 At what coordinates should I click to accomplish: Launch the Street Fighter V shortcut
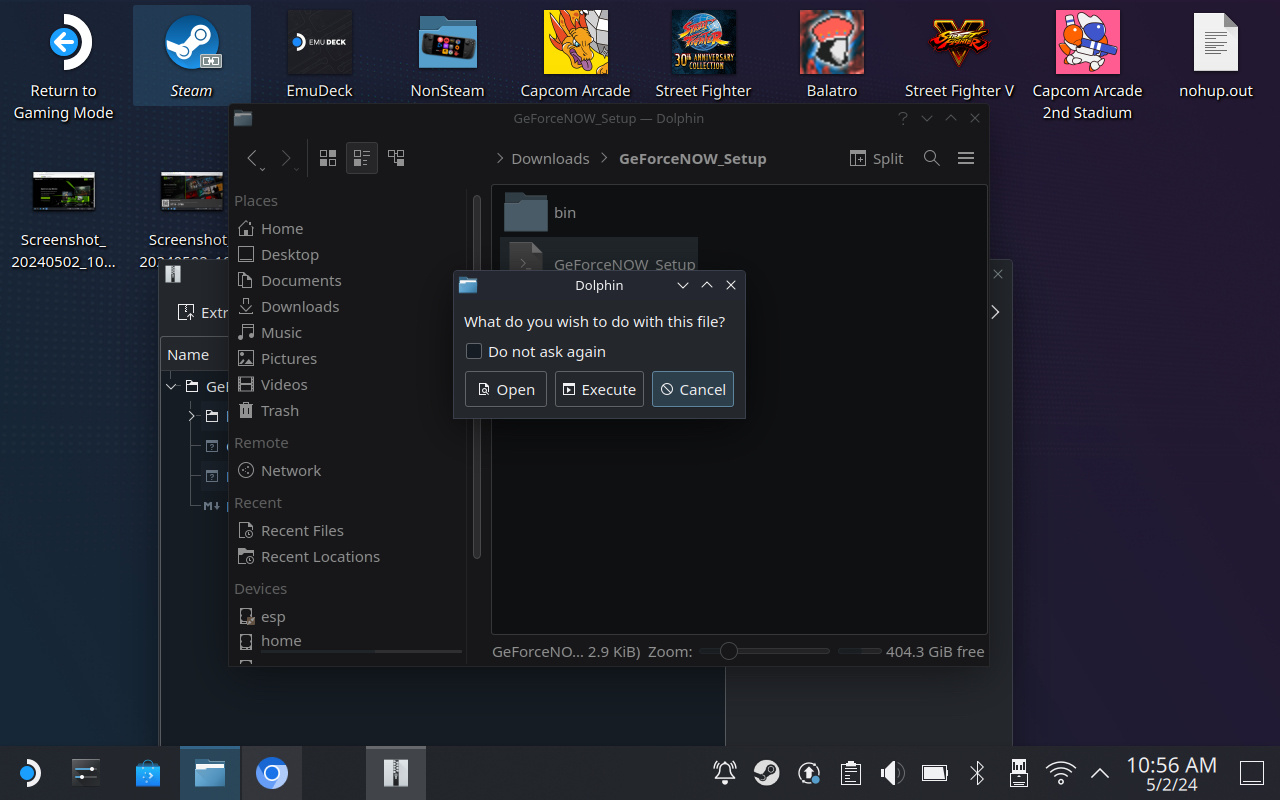(x=959, y=55)
